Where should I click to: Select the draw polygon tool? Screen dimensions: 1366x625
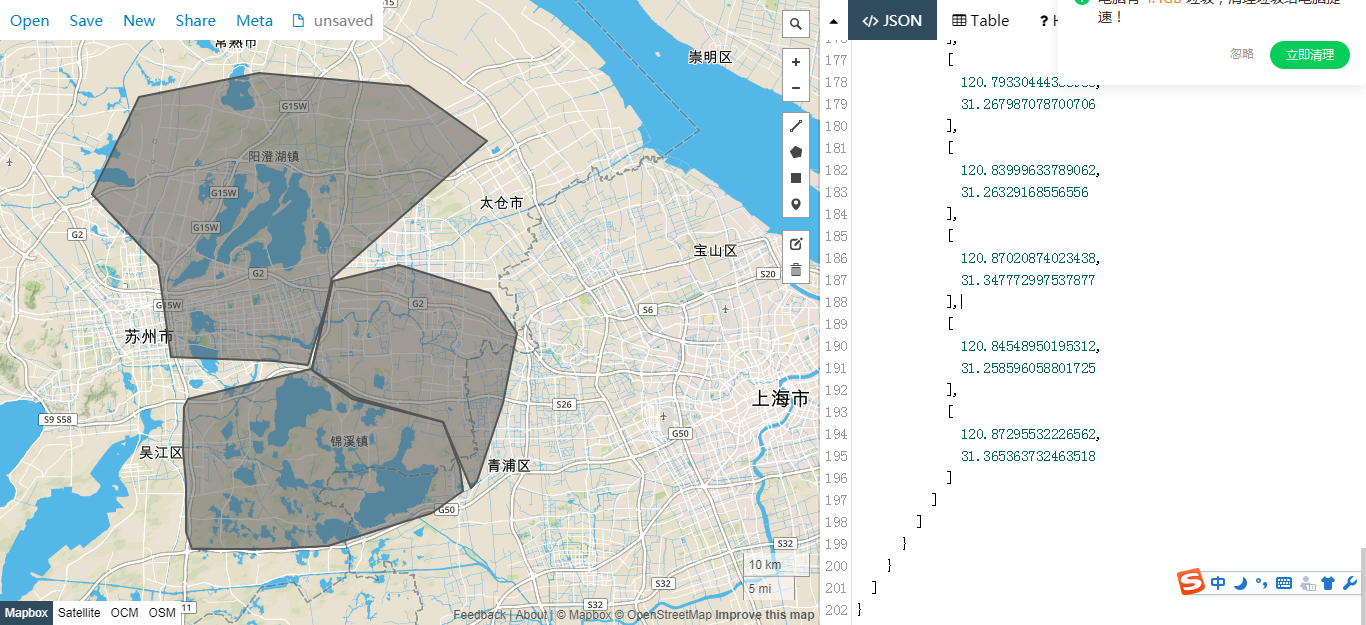795,151
